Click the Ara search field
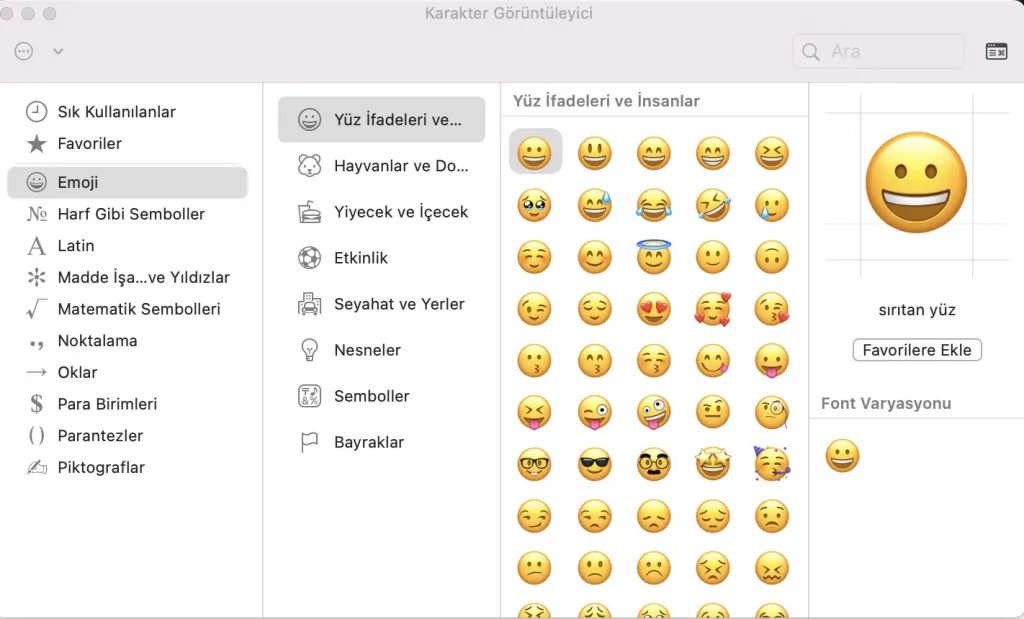The image size is (1024, 619). click(878, 51)
